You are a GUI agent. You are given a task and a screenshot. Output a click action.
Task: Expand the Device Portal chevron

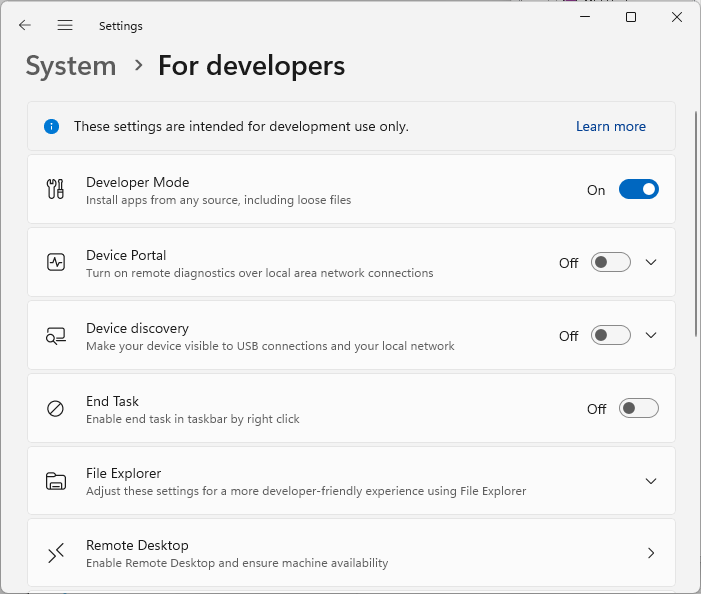point(651,262)
